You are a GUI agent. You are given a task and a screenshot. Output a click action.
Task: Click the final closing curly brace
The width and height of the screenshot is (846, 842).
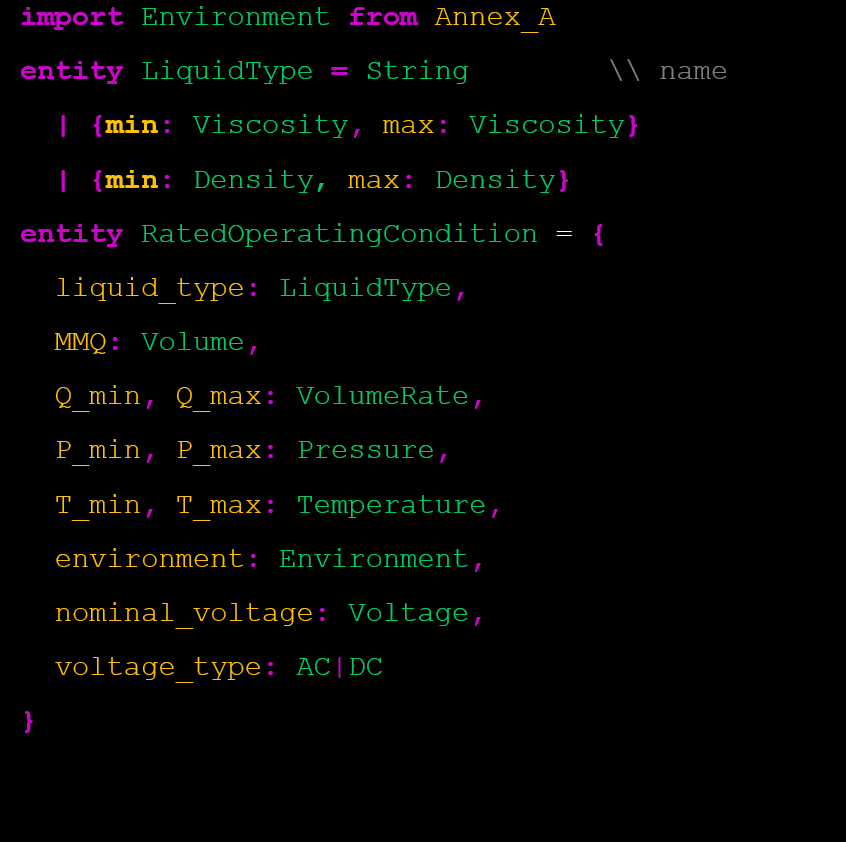28,721
